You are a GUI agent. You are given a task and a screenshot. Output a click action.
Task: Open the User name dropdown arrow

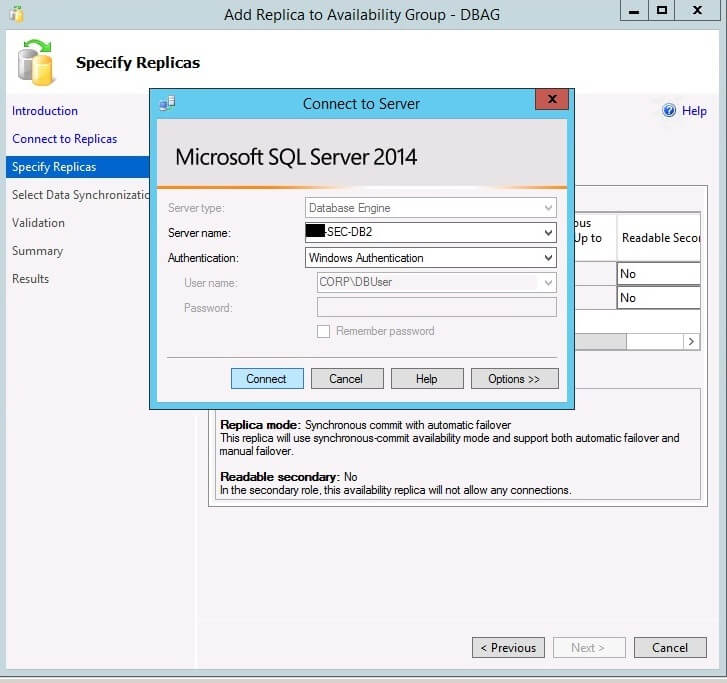click(x=547, y=283)
